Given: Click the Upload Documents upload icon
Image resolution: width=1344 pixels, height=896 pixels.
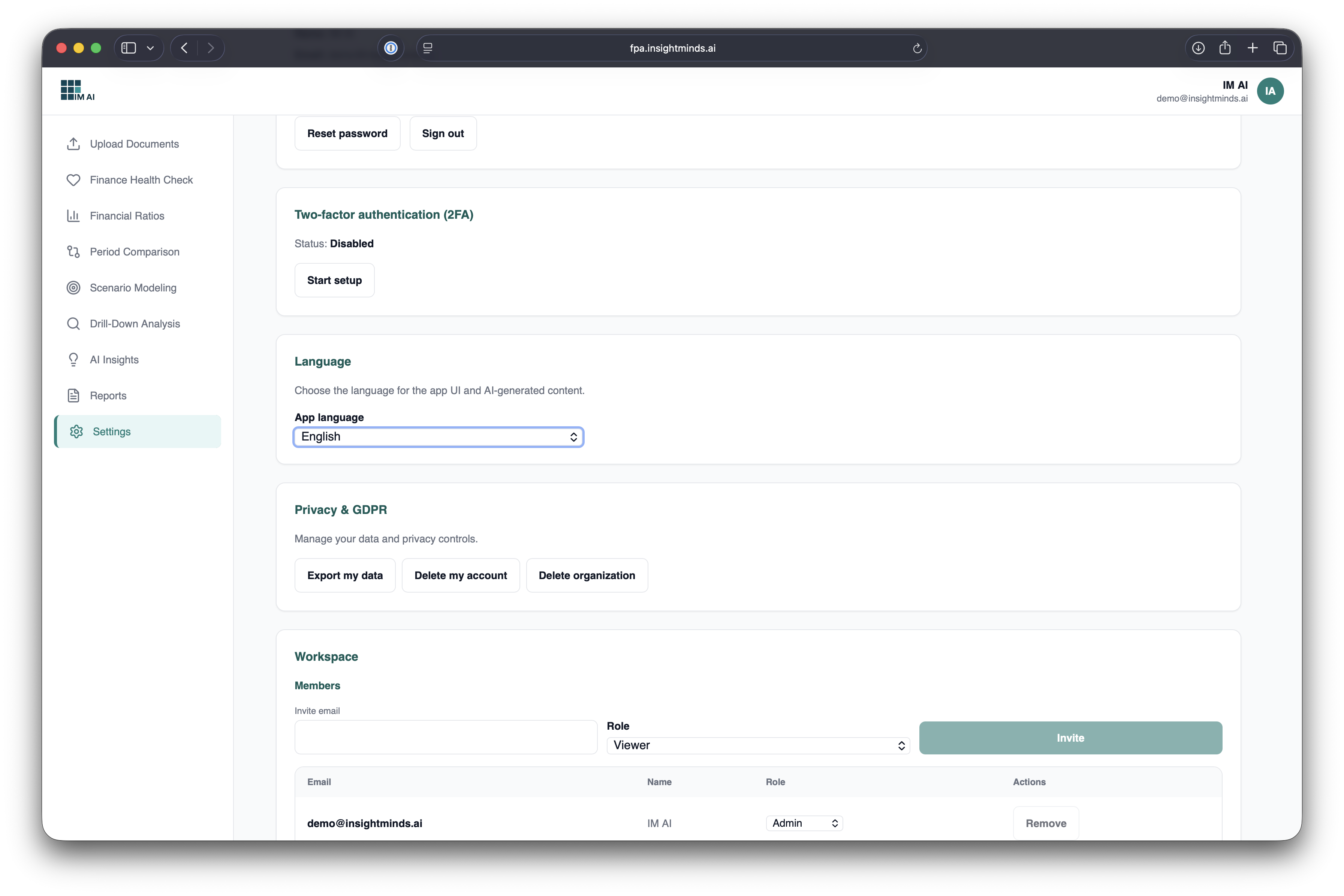Looking at the screenshot, I should [73, 144].
